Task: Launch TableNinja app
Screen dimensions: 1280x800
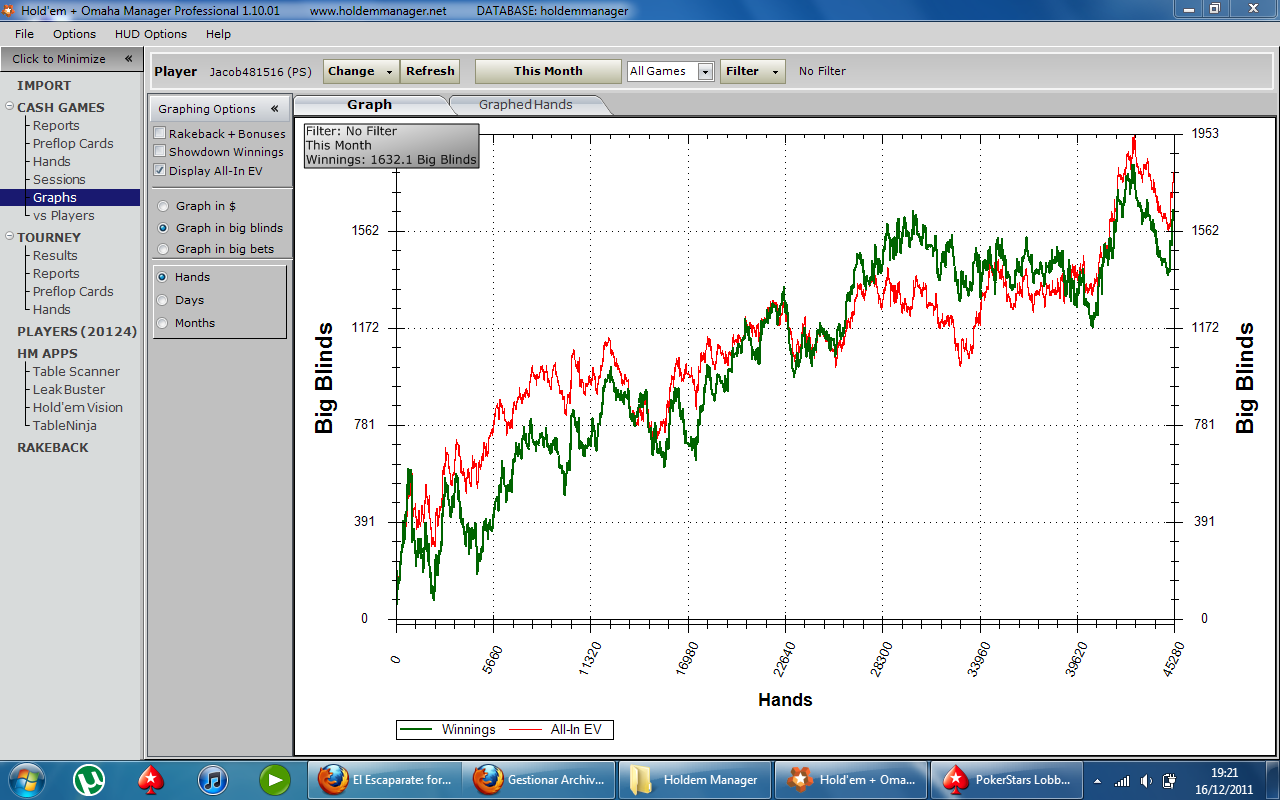Action: click(64, 425)
